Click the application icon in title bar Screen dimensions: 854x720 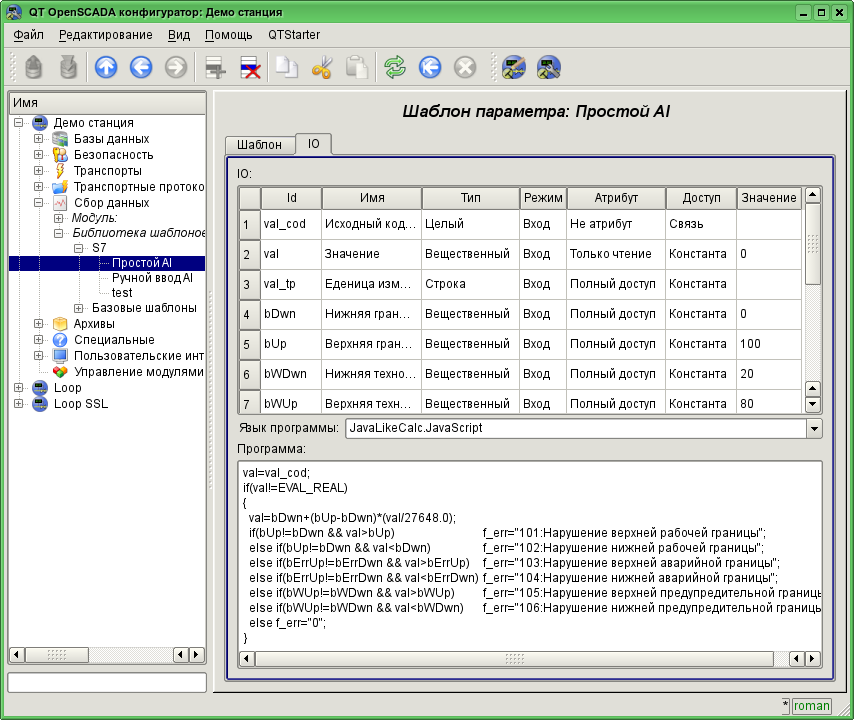(14, 12)
